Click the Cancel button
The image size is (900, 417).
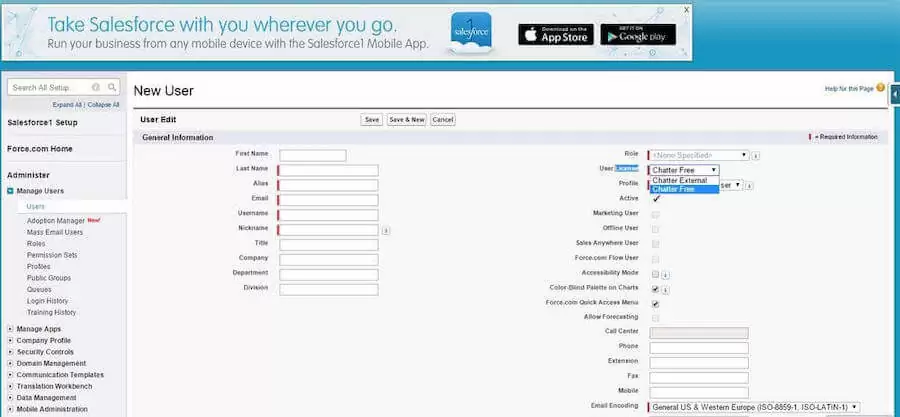[x=443, y=120]
